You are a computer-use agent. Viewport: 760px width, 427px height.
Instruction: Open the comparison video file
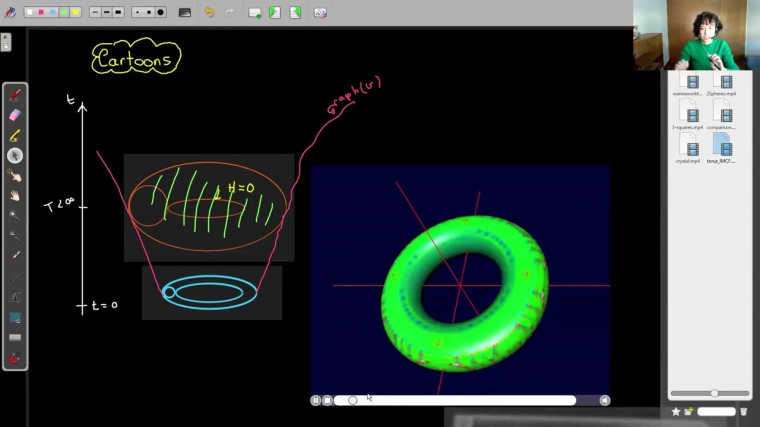[721, 114]
